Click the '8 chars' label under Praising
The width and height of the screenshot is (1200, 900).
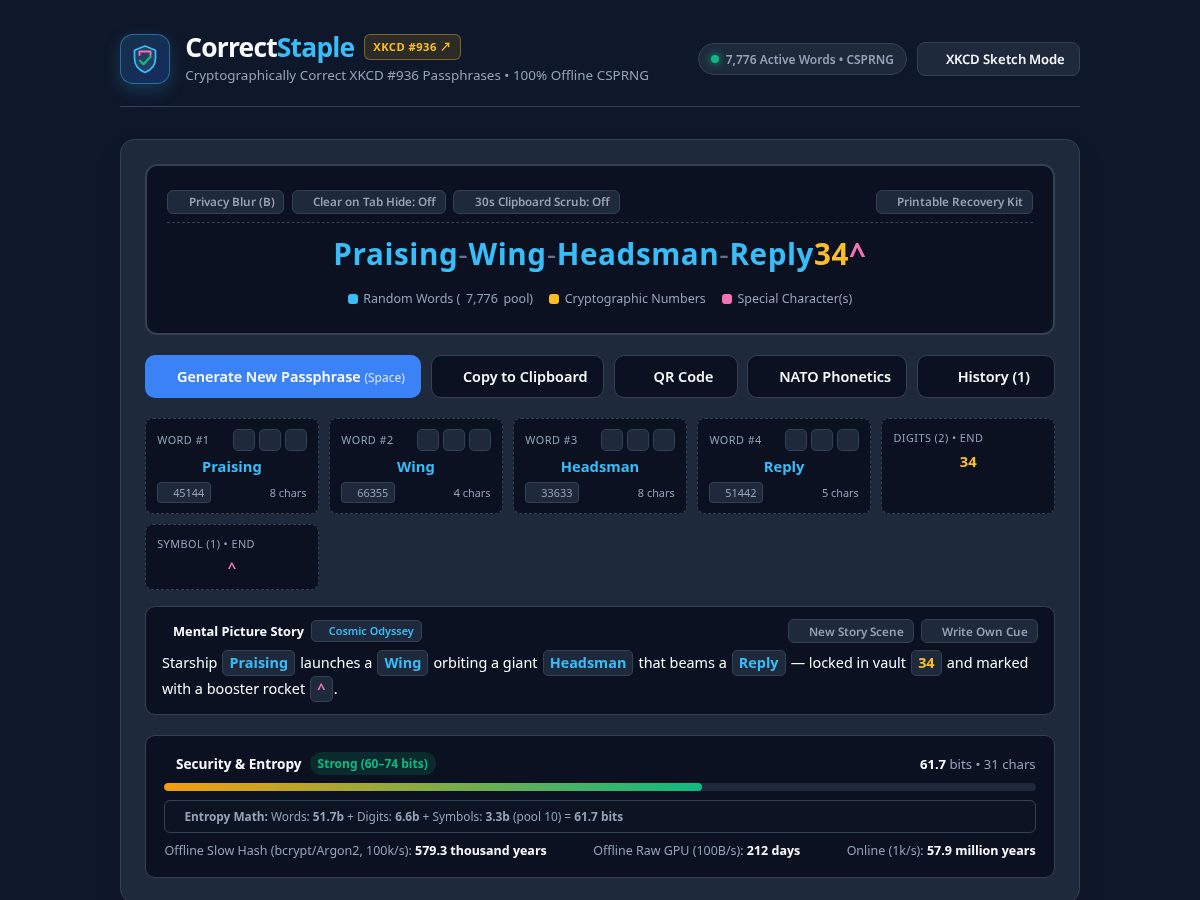point(288,493)
